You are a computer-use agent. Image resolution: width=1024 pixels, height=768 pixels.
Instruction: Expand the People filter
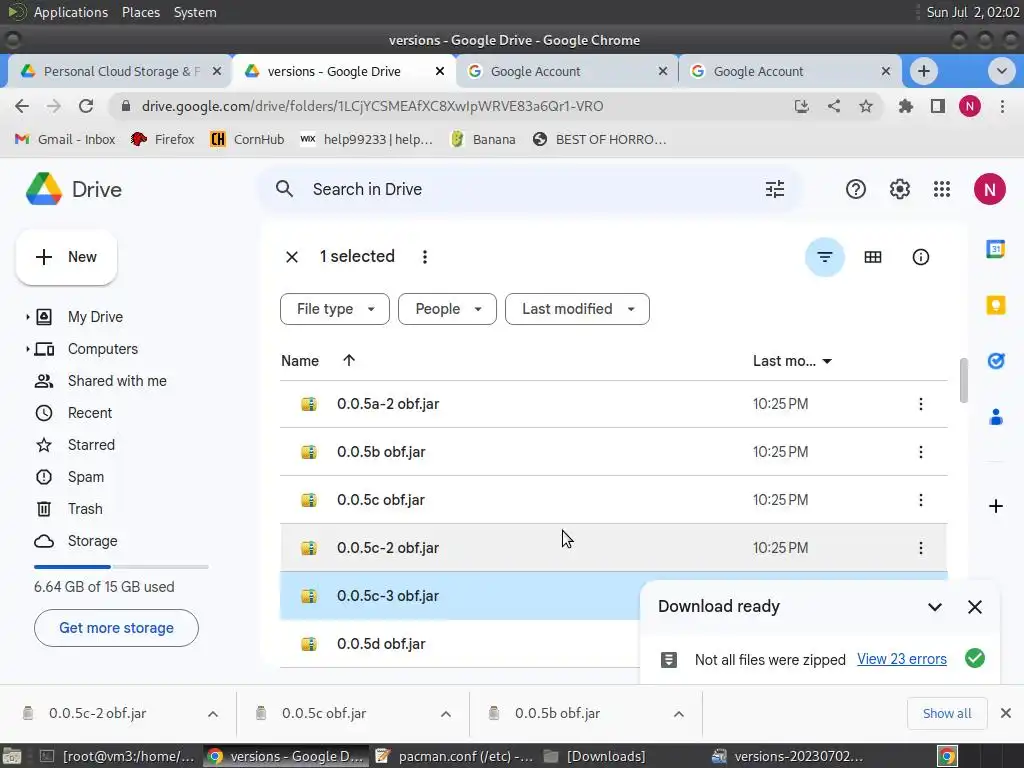(x=447, y=309)
